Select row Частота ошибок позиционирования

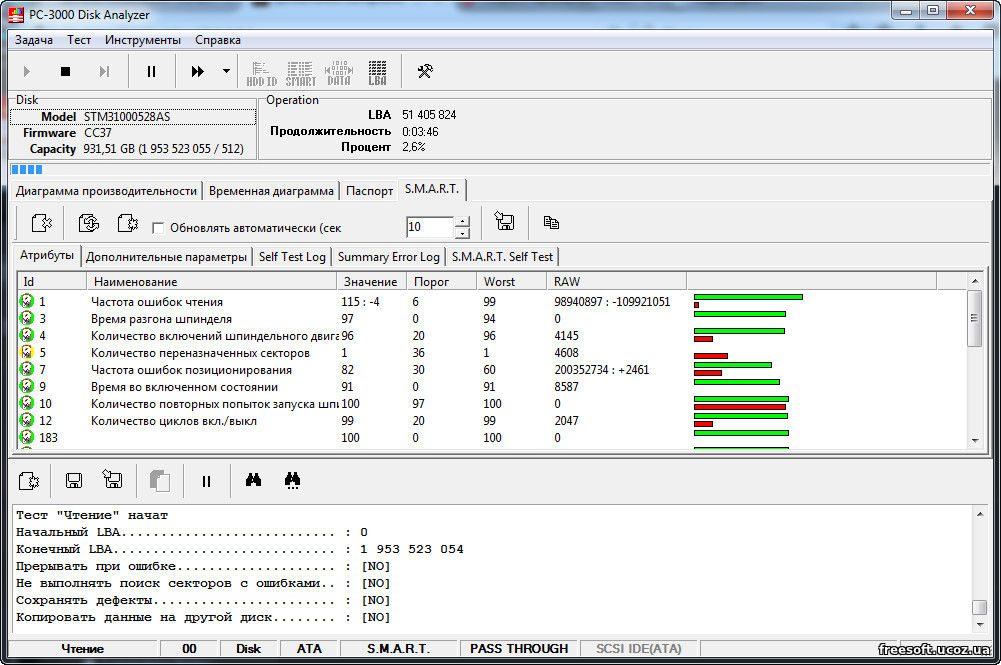(492, 370)
